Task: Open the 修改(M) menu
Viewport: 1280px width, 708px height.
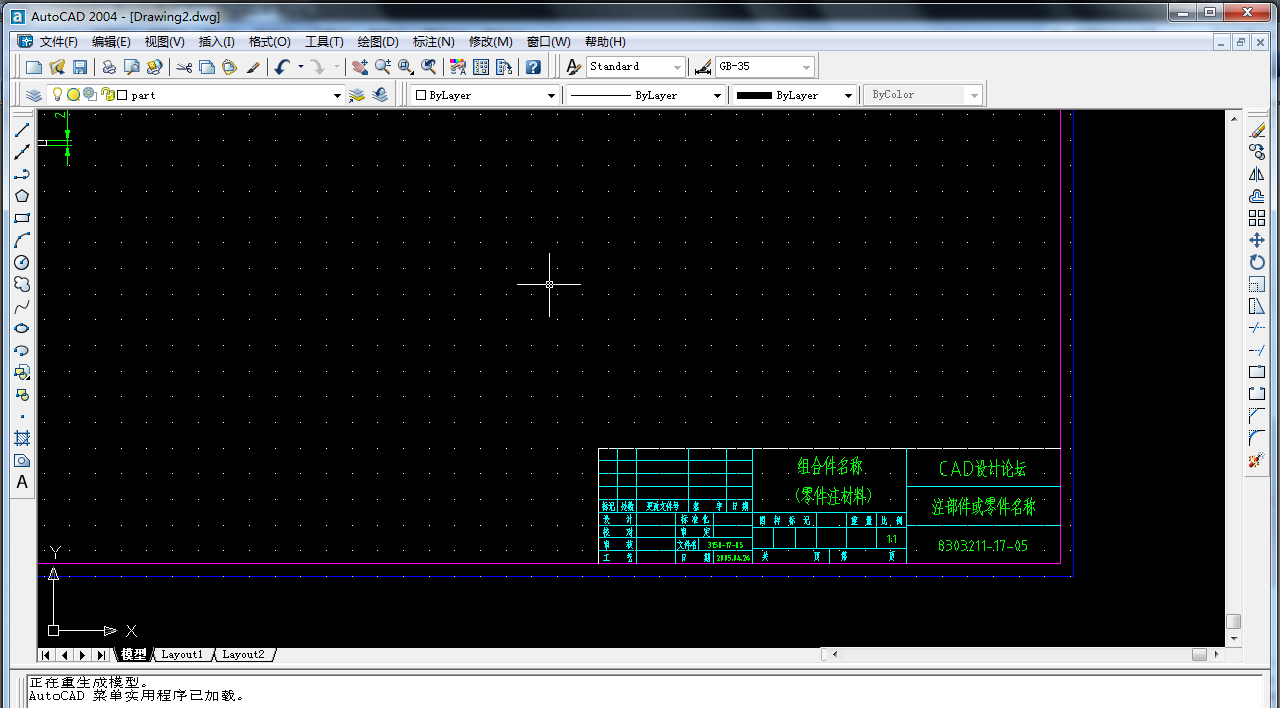Action: pyautogui.click(x=490, y=42)
